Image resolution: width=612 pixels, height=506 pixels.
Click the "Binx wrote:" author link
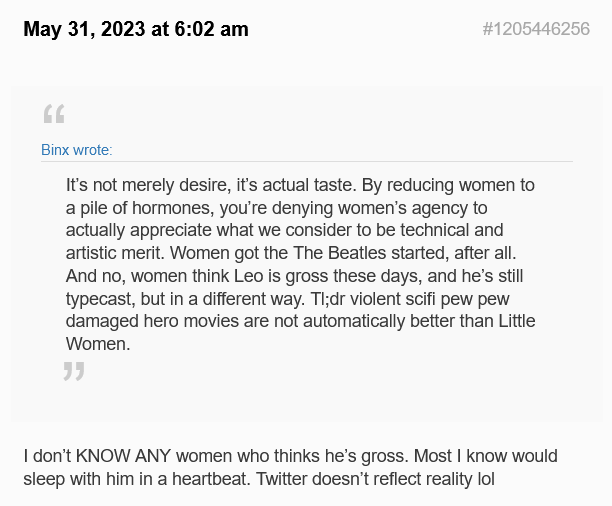tap(76, 150)
